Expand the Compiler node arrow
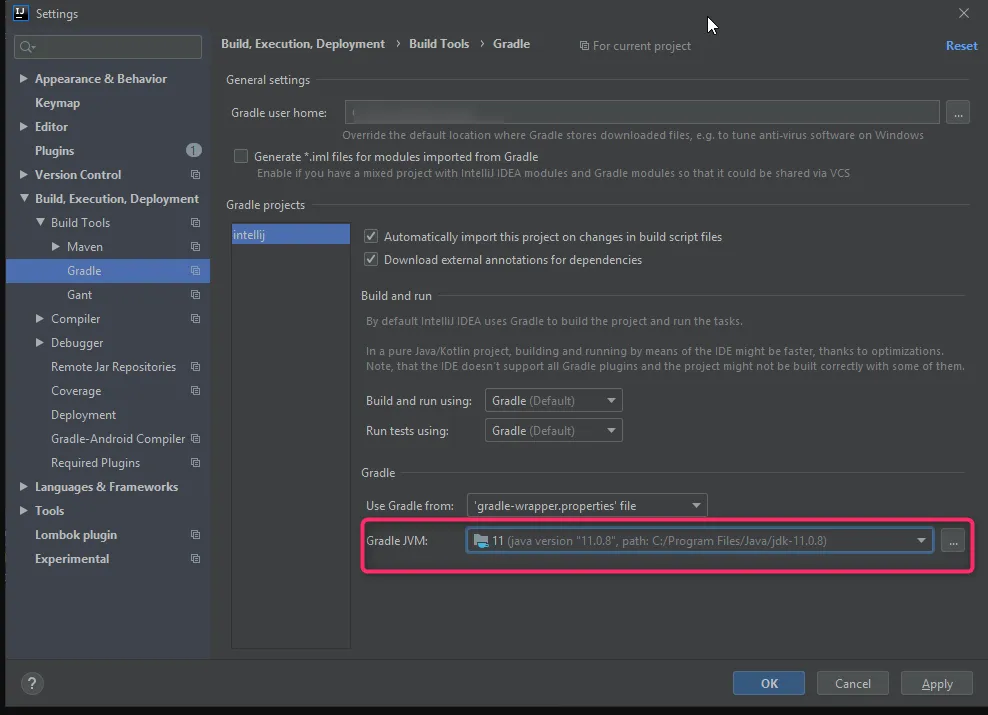Screen dimensions: 988x715 pos(40,318)
